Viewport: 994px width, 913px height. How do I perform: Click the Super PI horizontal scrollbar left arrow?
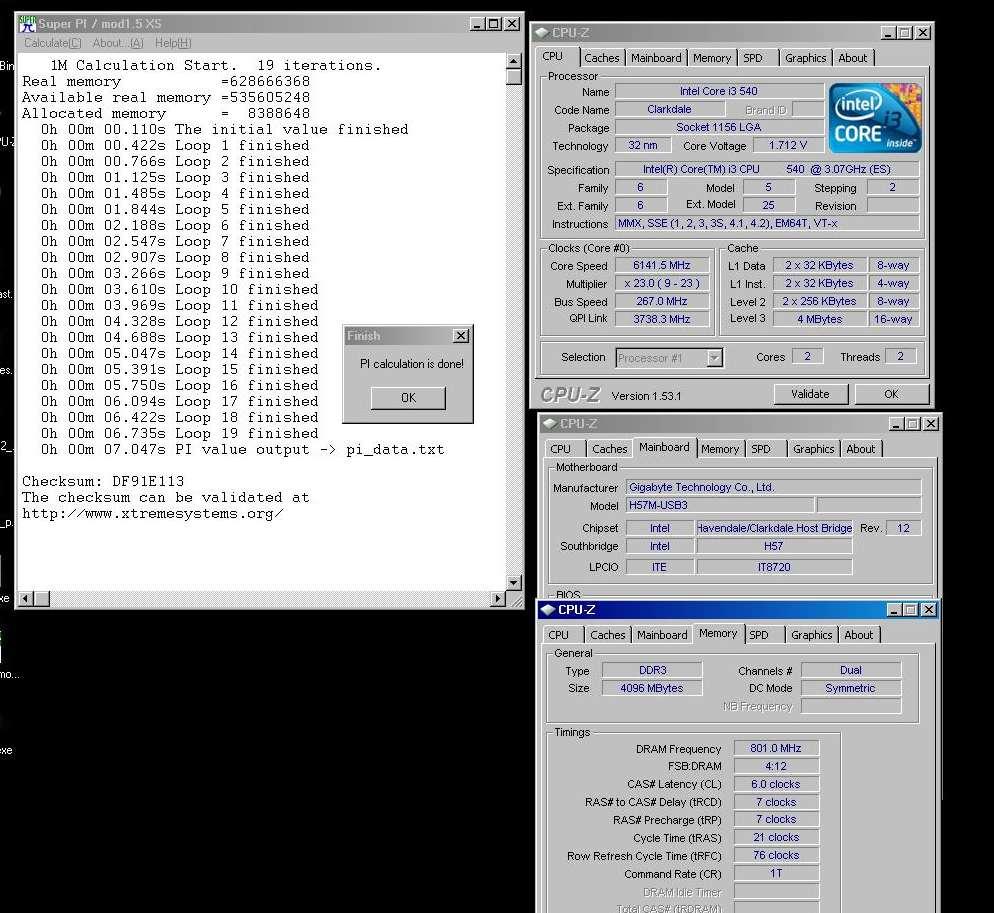click(x=25, y=598)
